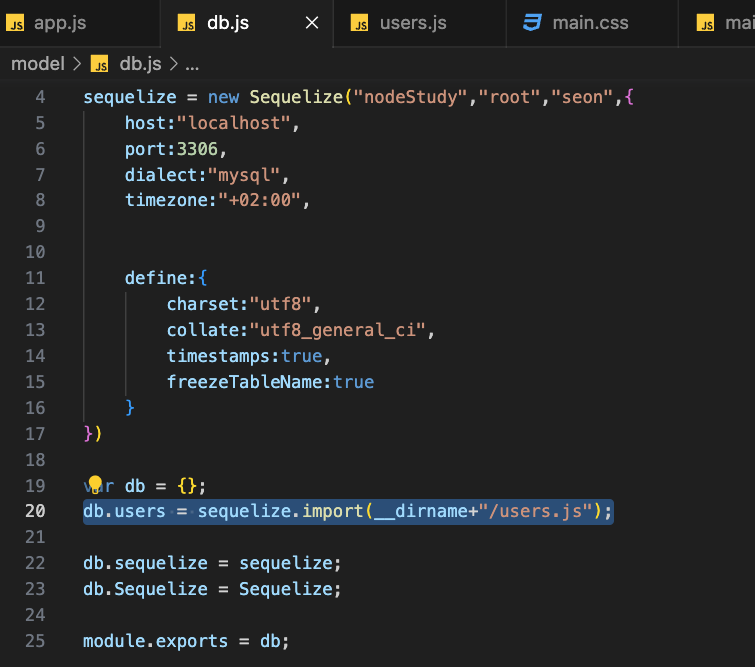The image size is (755, 667).
Task: Open the breadcrumb ellipsis symbol list
Action: pyautogui.click(x=192, y=65)
